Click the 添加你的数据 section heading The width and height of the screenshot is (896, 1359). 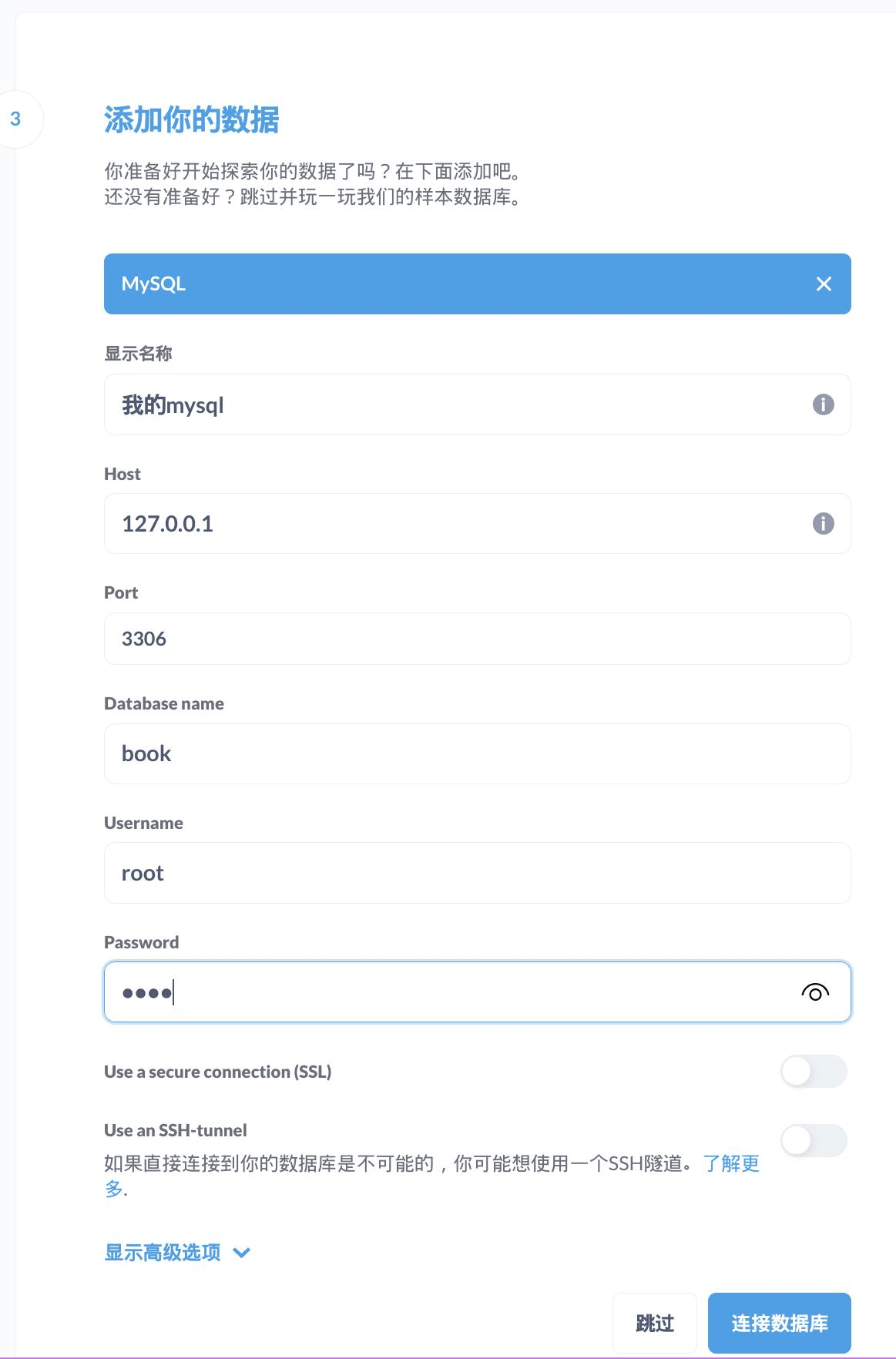point(192,119)
